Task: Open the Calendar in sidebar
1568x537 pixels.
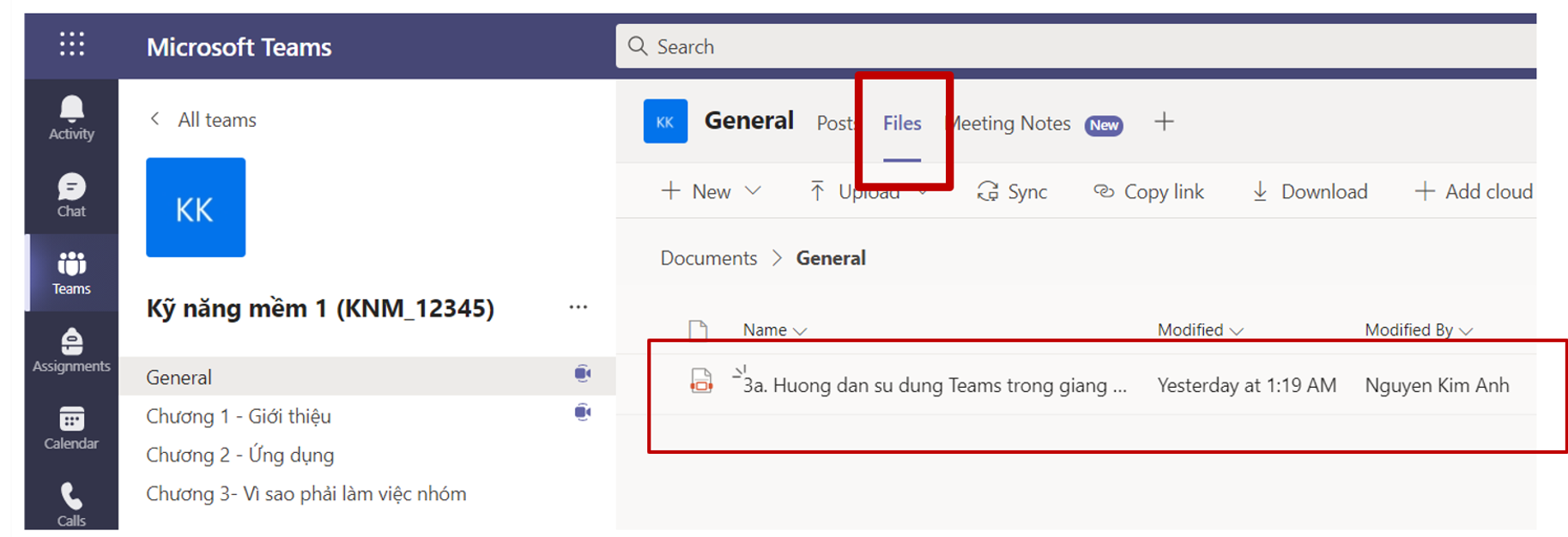Action: tap(71, 427)
